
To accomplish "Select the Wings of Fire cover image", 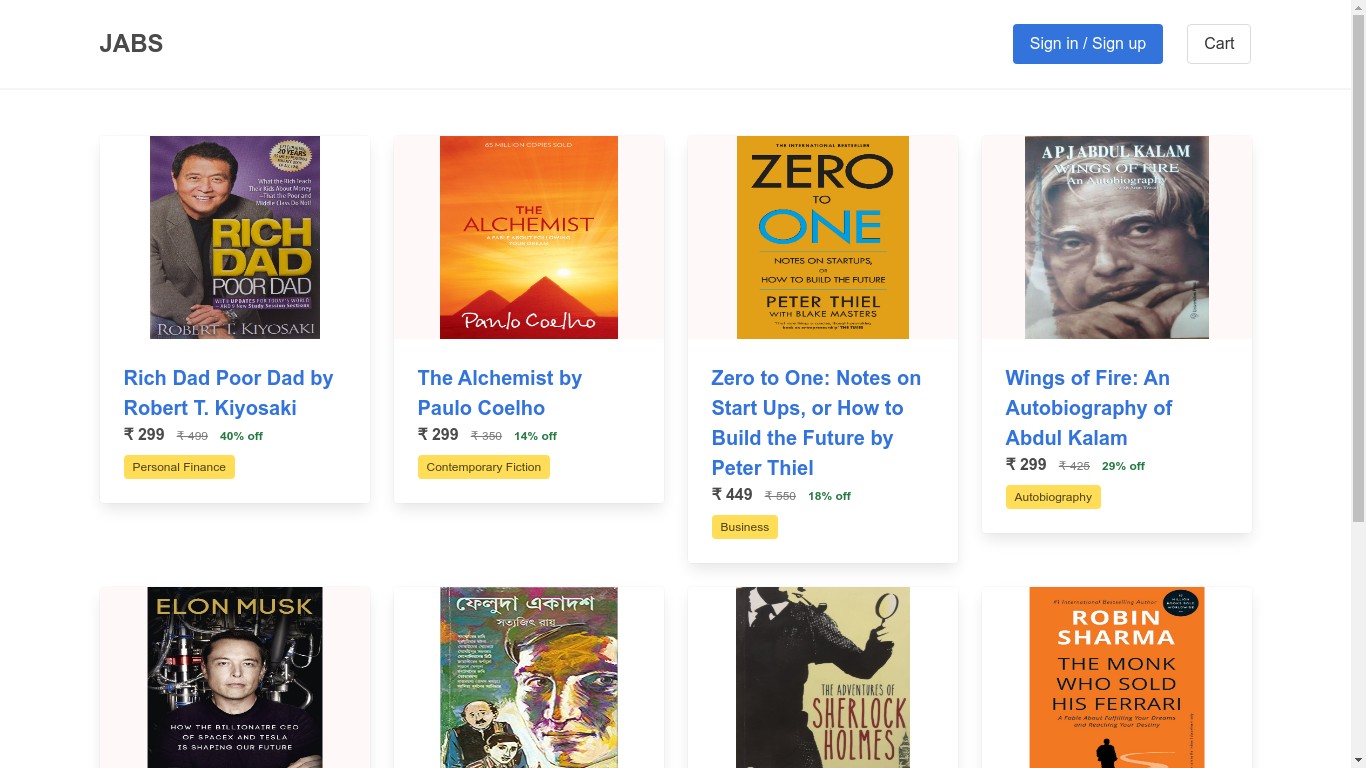I will click(x=1117, y=238).
